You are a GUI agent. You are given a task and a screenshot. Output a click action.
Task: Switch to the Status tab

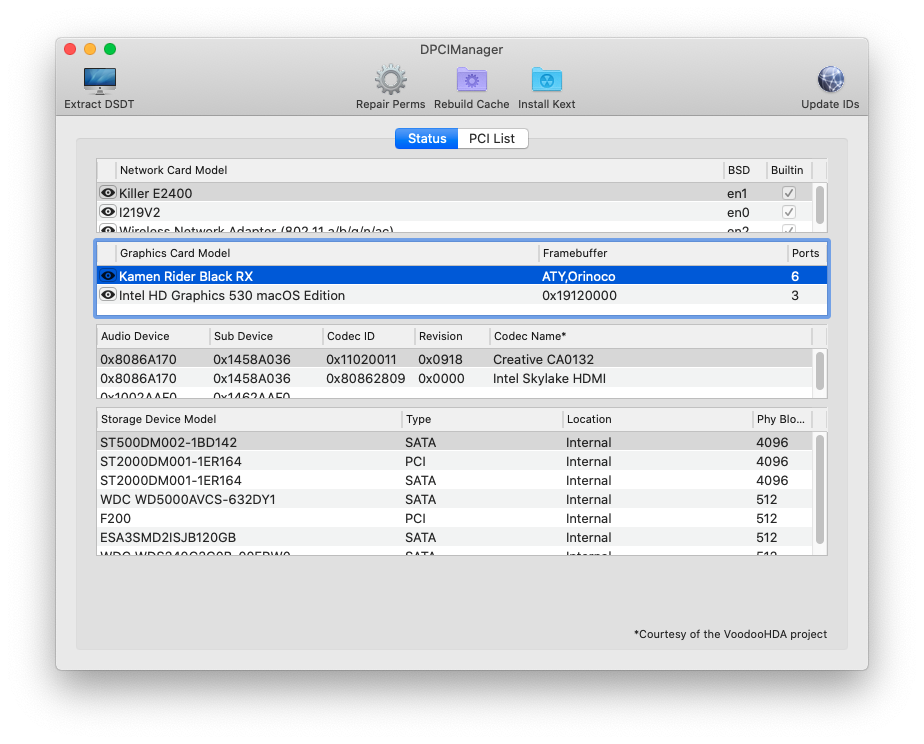pos(427,138)
